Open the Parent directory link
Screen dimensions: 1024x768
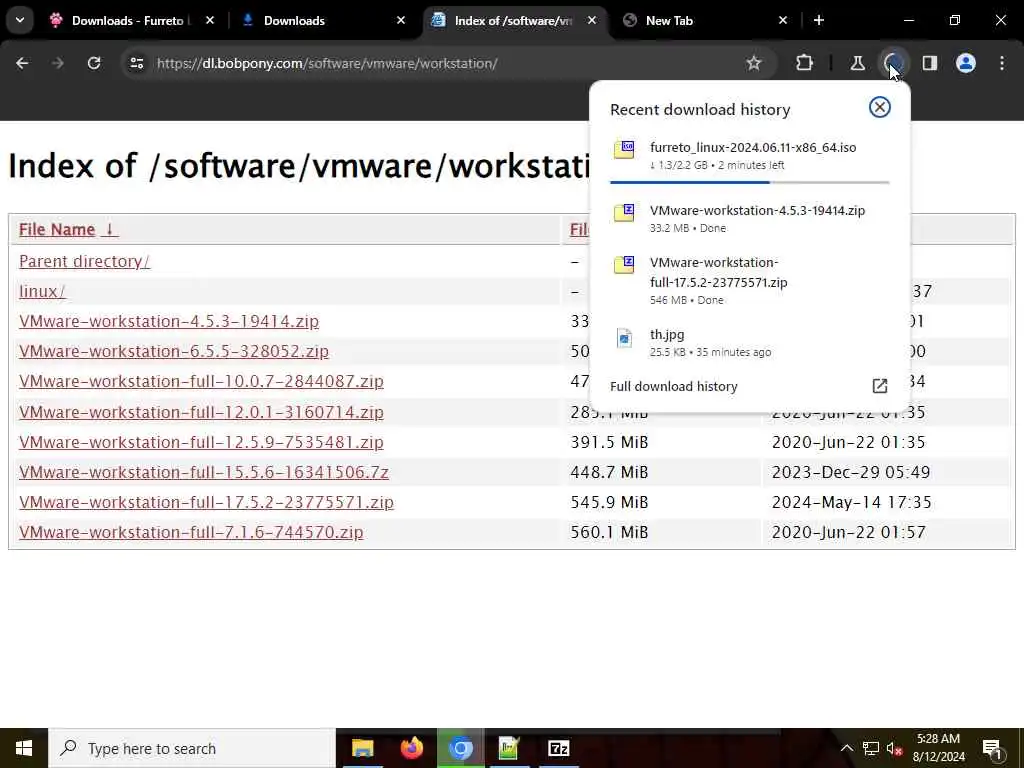point(84,261)
